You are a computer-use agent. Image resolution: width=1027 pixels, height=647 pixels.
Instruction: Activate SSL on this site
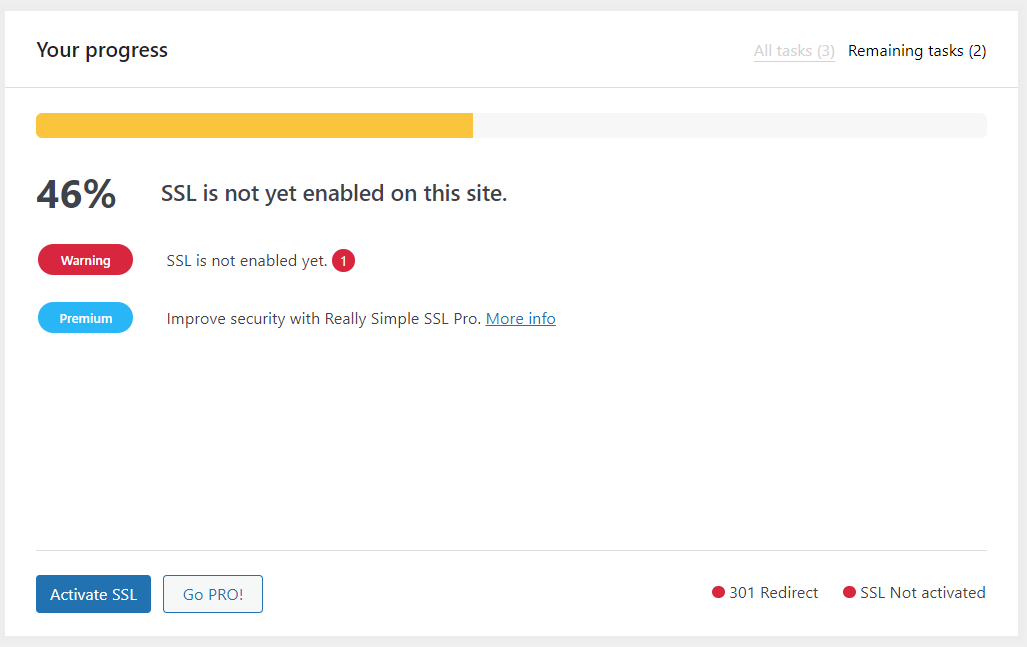click(x=93, y=593)
